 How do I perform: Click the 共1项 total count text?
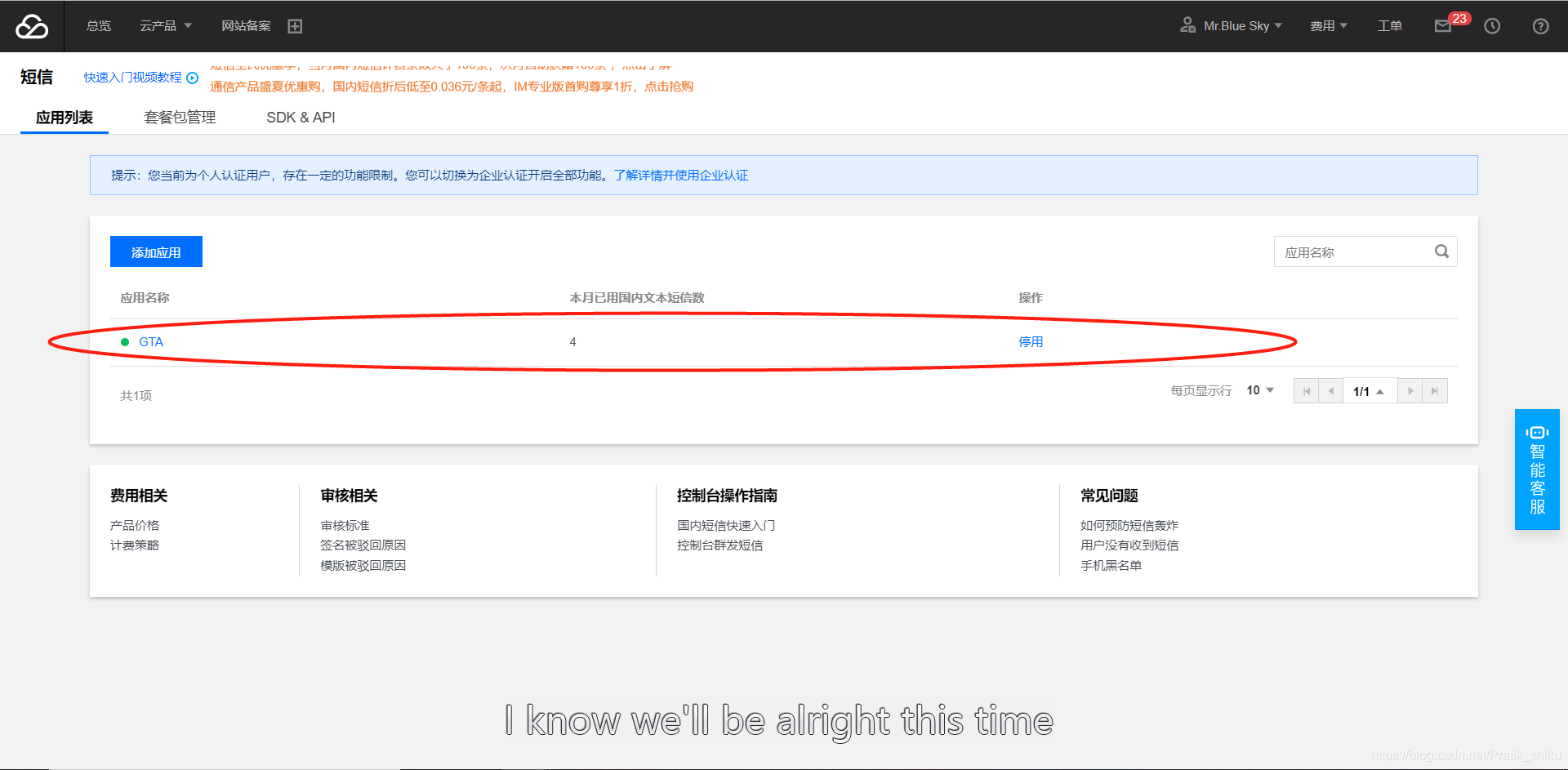136,396
